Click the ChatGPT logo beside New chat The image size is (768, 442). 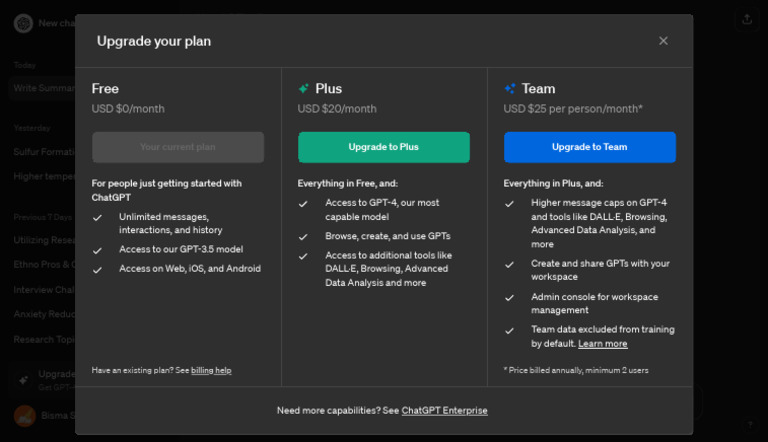click(22, 23)
